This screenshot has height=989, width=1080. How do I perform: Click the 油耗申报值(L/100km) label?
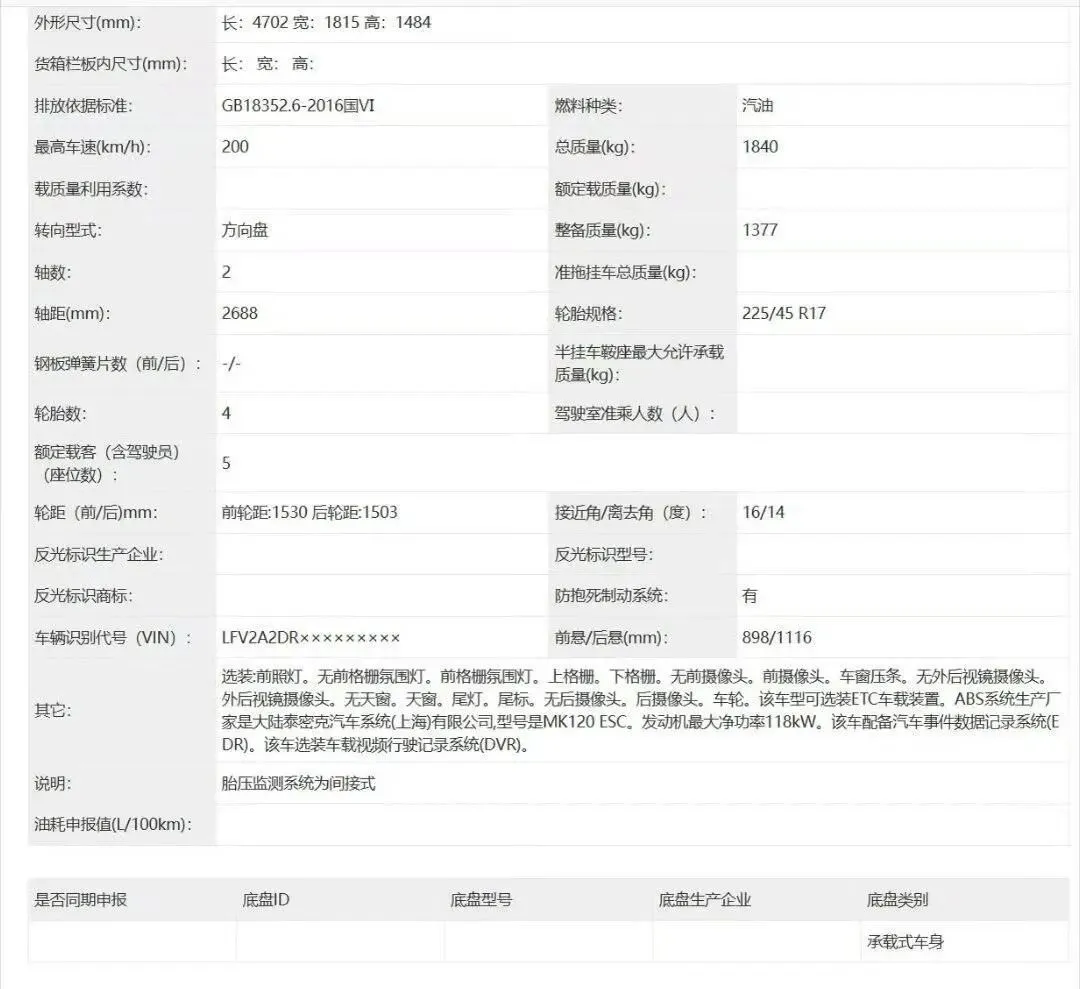(113, 824)
